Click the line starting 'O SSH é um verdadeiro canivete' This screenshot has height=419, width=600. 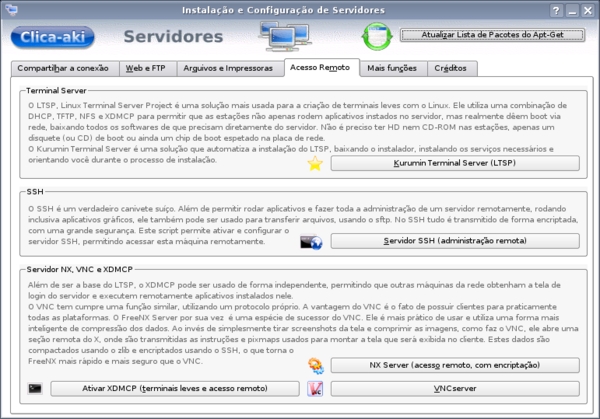click(297, 209)
